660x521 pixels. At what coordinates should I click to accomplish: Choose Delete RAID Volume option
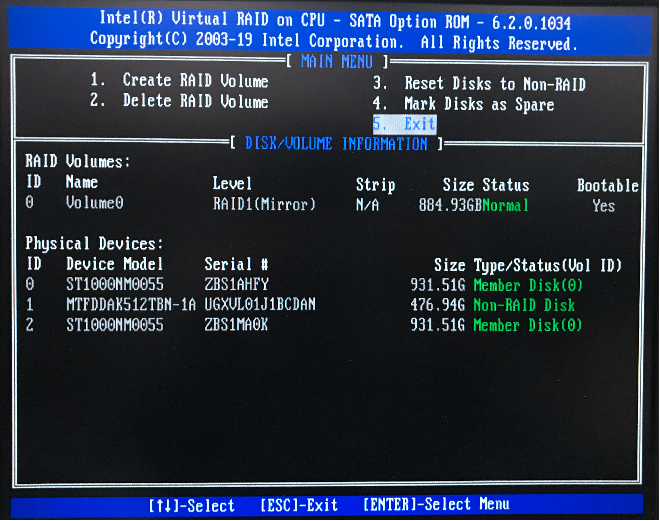[x=180, y=102]
